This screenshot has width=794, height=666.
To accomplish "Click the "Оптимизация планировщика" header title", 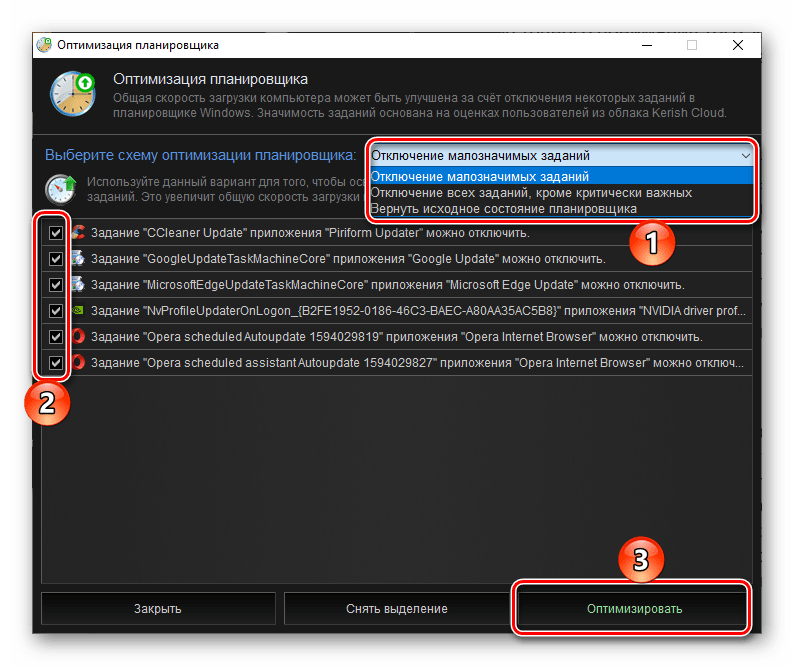I will click(x=210, y=79).
